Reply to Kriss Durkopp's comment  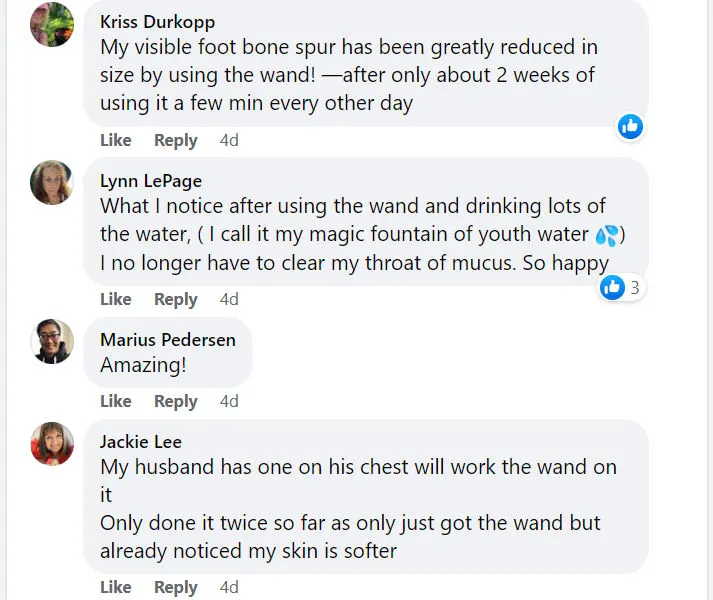175,140
